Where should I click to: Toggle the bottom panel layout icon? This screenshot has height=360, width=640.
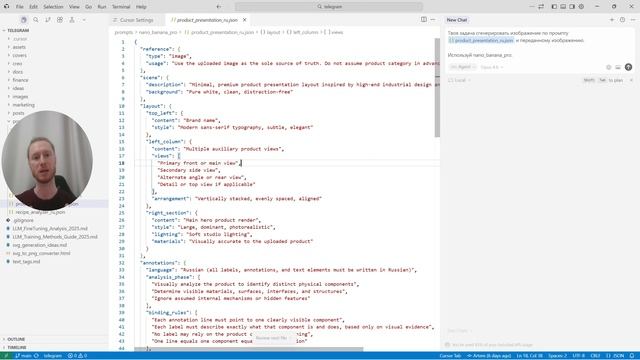tap(563, 7)
